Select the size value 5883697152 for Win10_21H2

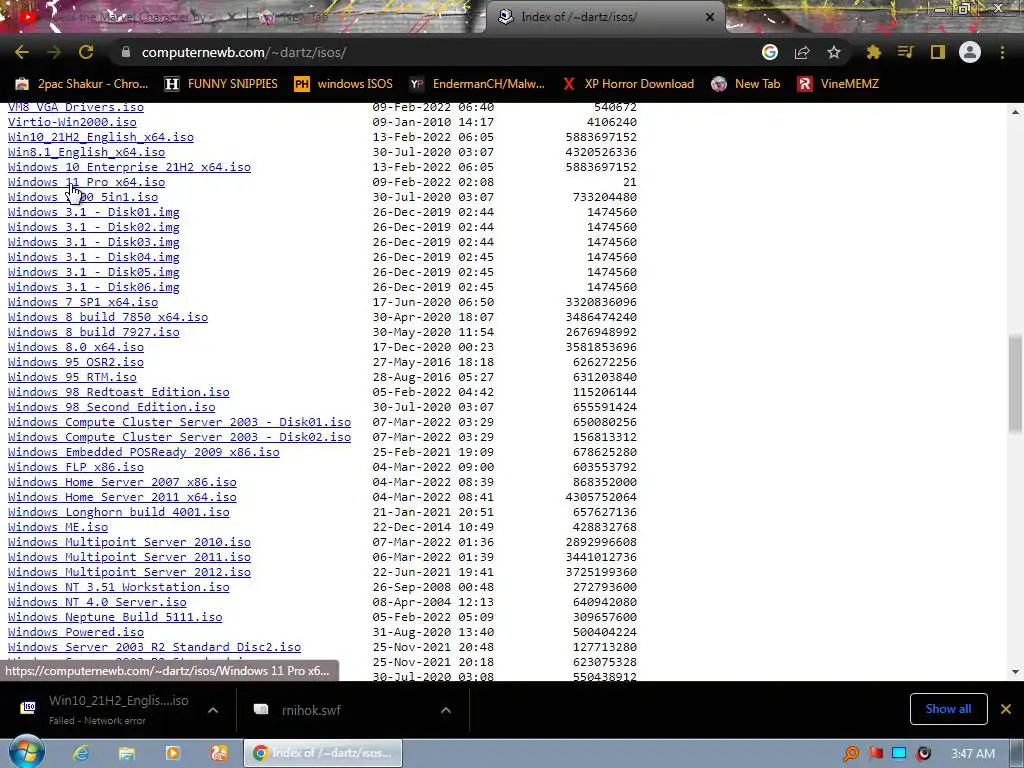coord(601,137)
